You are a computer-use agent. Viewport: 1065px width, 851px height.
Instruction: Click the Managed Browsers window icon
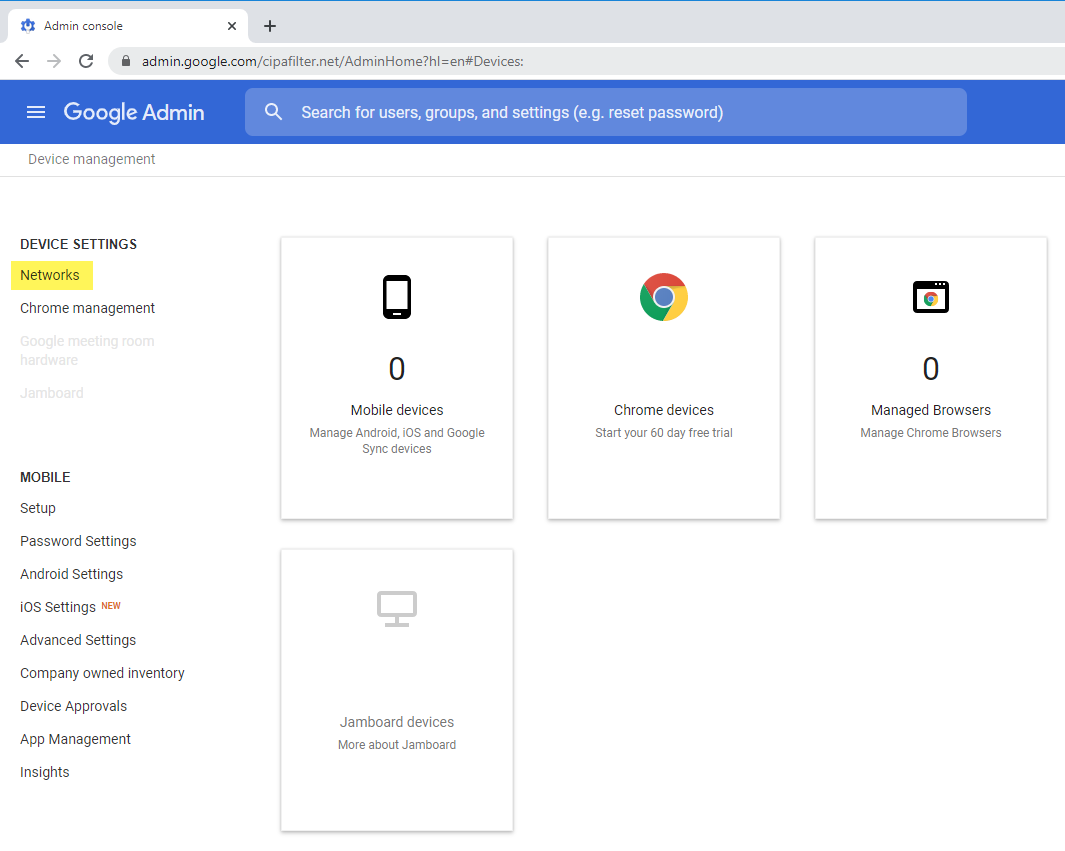931,297
